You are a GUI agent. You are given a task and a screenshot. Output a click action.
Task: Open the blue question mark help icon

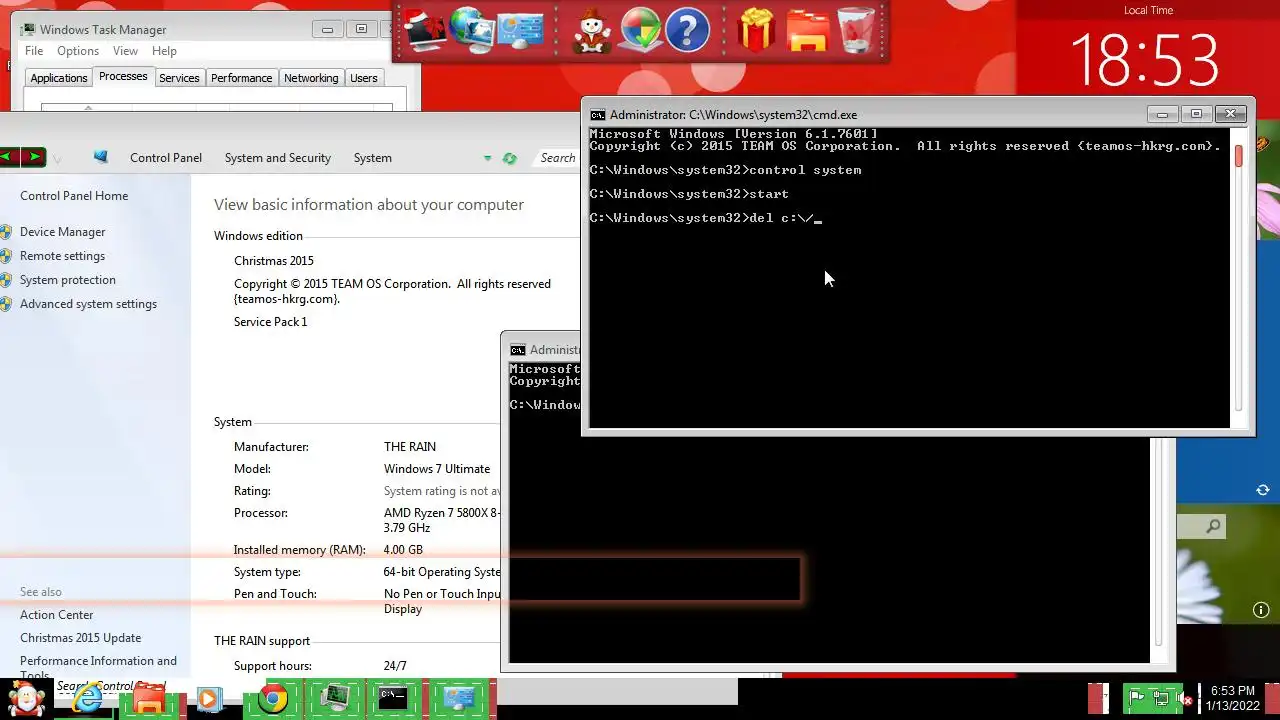pos(687,30)
